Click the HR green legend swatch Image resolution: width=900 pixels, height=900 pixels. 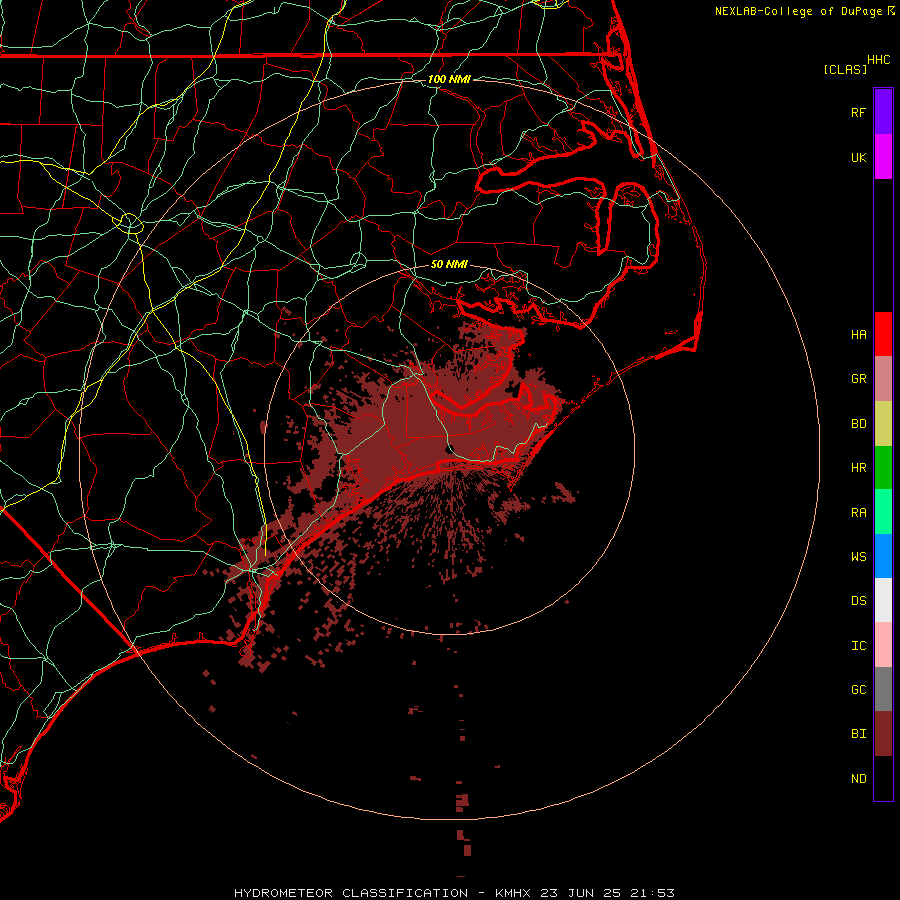coord(883,468)
